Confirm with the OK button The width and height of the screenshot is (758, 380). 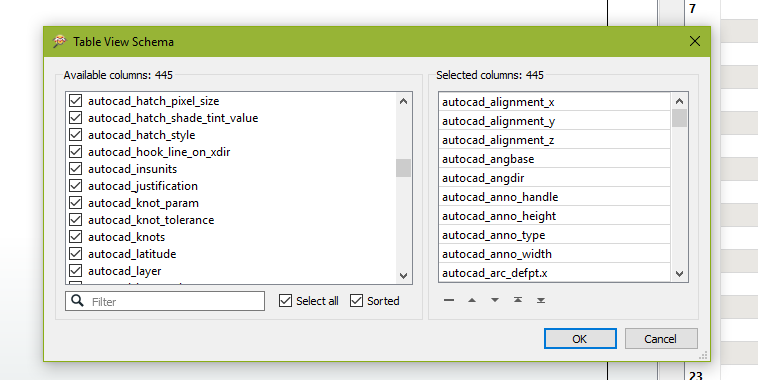580,339
